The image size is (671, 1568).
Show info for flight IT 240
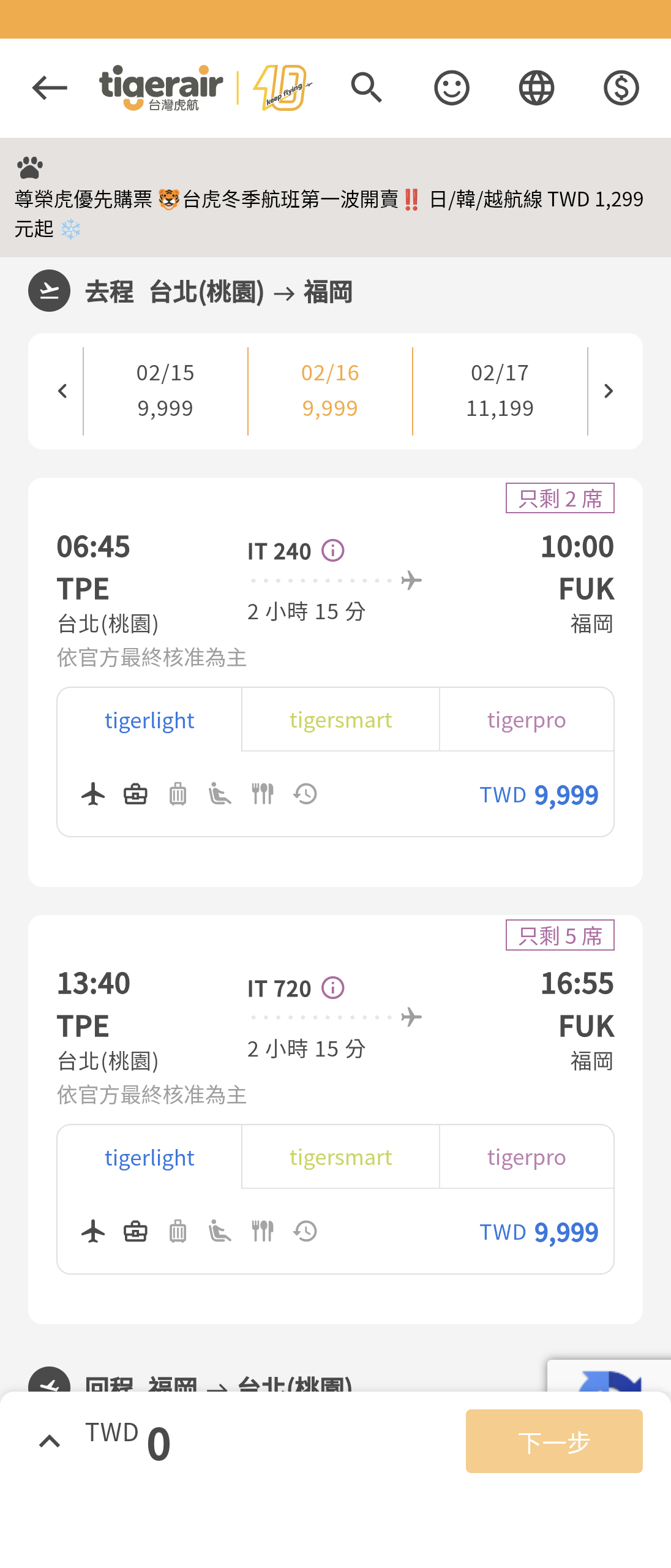(333, 551)
